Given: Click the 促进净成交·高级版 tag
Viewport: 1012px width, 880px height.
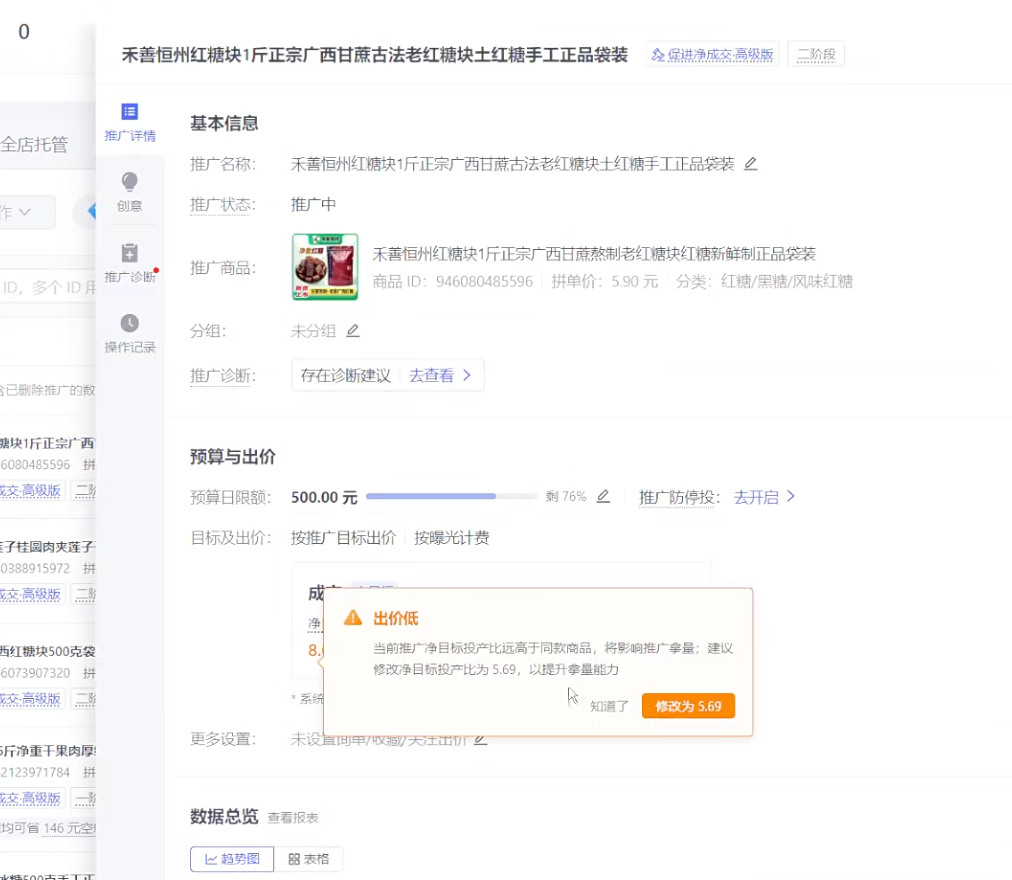Looking at the screenshot, I should click(x=712, y=55).
